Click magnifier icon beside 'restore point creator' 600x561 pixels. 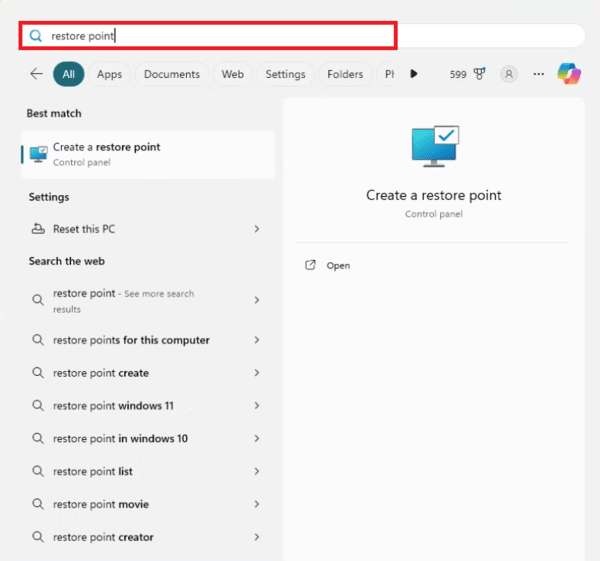[38, 537]
